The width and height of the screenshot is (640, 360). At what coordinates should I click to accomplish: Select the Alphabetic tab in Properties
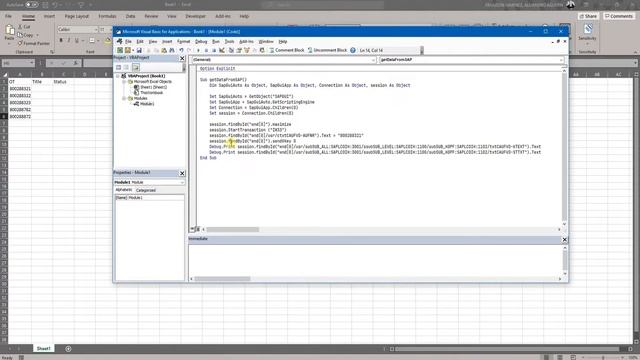click(124, 190)
